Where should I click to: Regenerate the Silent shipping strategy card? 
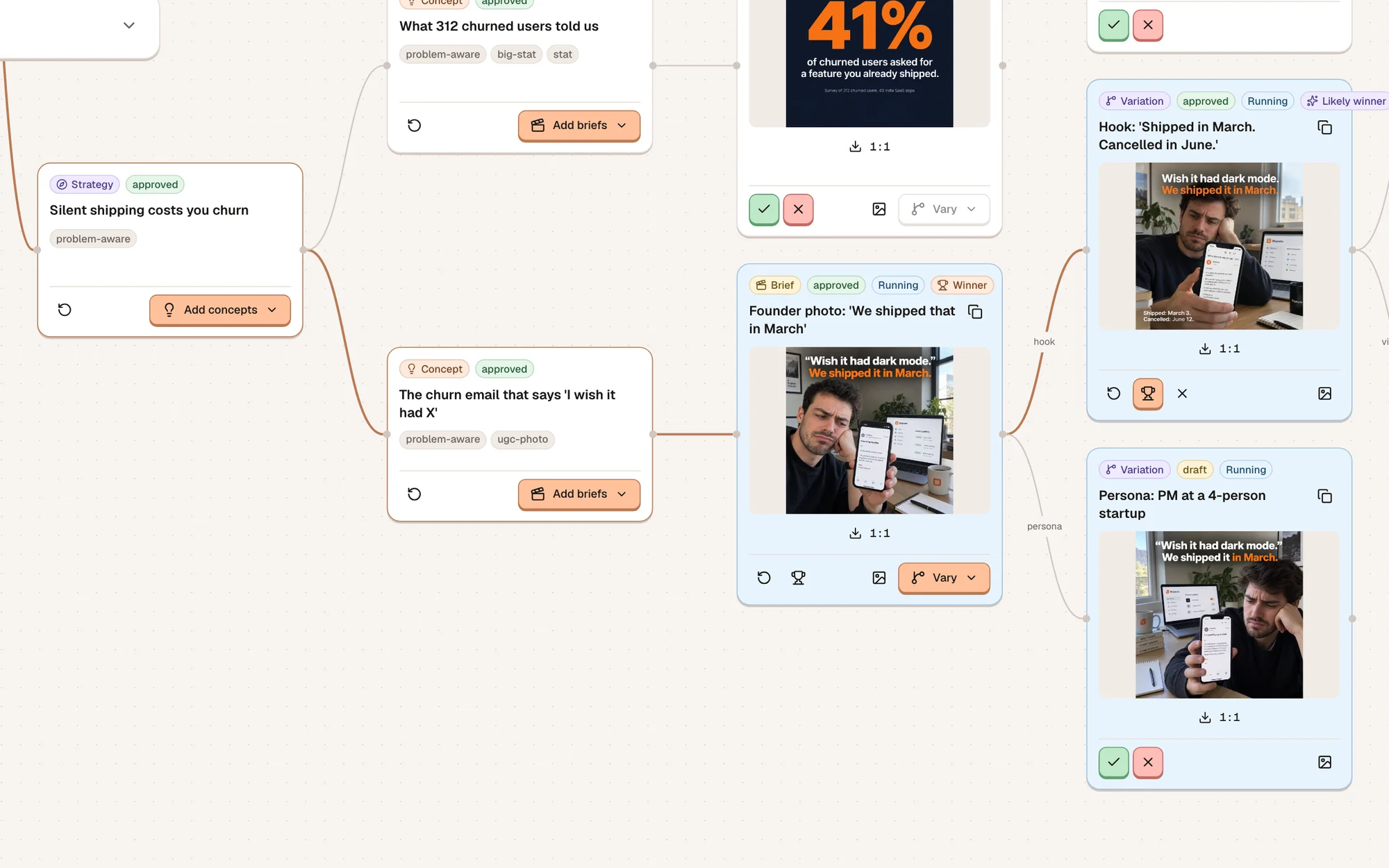point(65,310)
